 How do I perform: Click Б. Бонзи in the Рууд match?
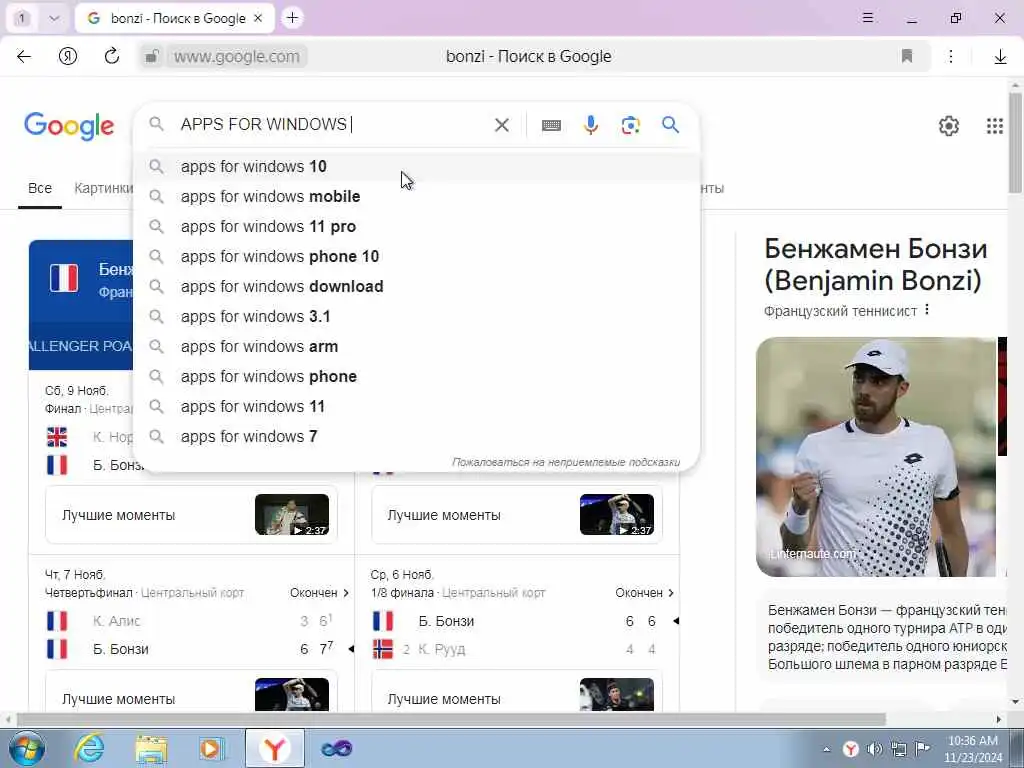446,621
